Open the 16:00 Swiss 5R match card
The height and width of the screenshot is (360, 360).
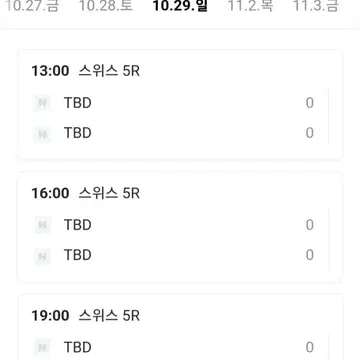point(180,227)
